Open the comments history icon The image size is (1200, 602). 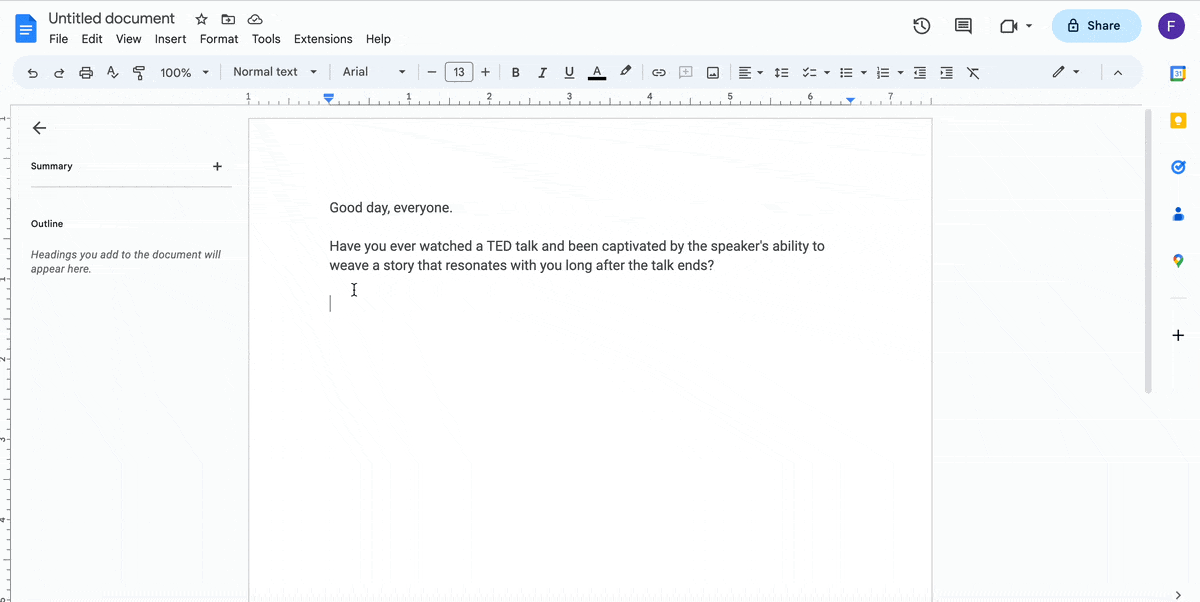(x=963, y=26)
